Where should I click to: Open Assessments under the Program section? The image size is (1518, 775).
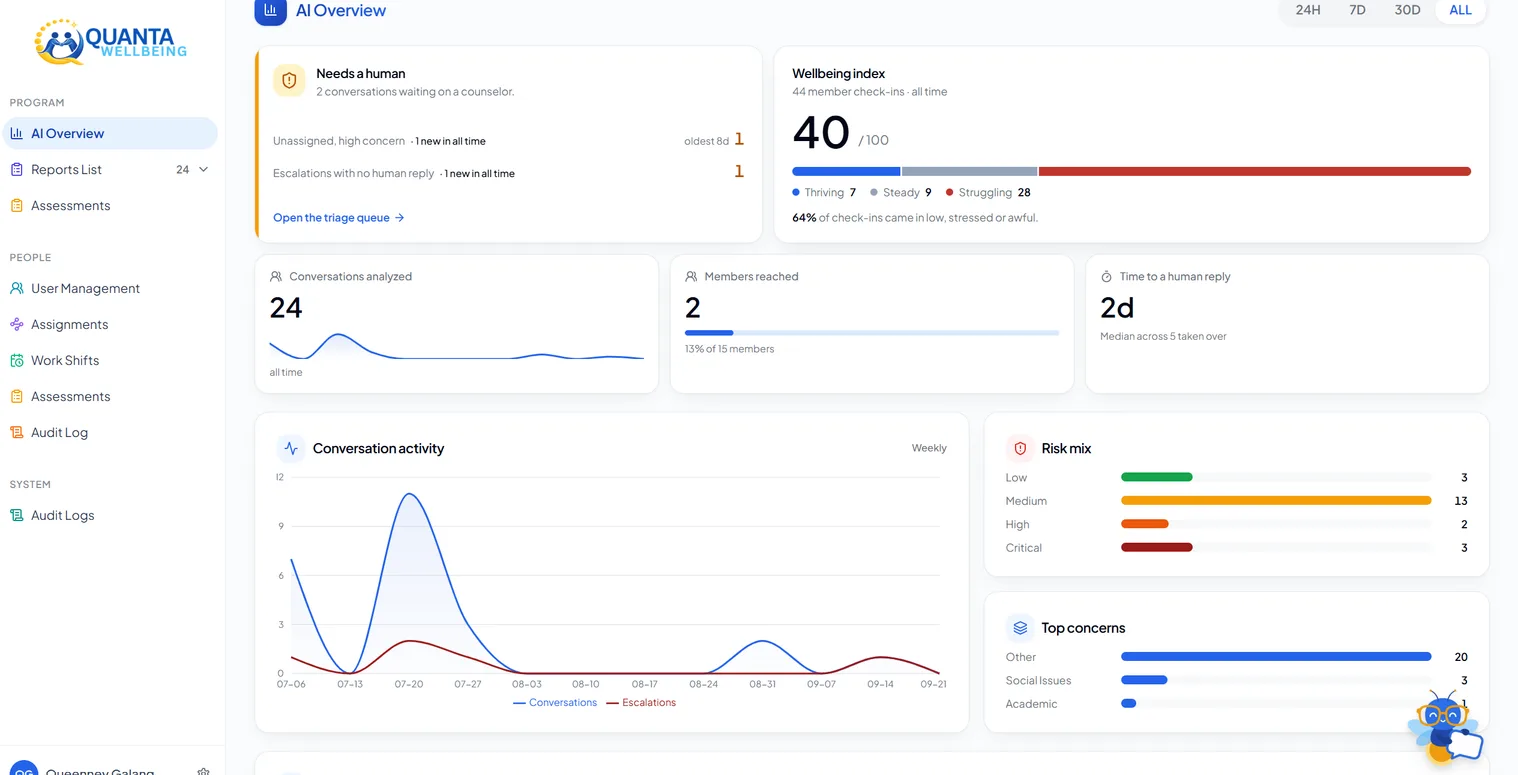(x=110, y=206)
